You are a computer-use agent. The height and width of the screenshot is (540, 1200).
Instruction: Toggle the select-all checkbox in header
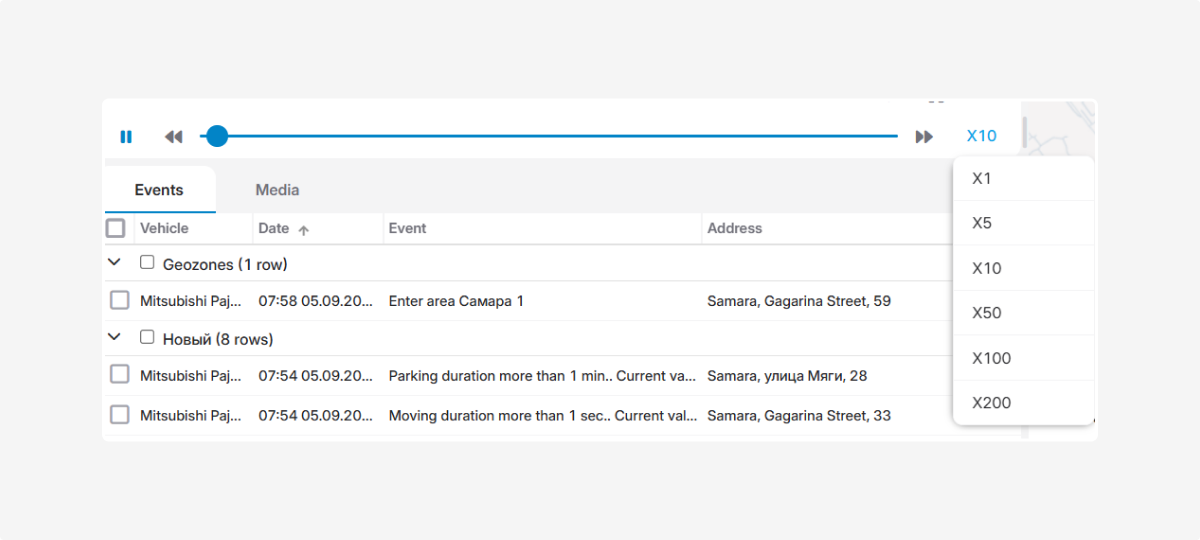116,229
